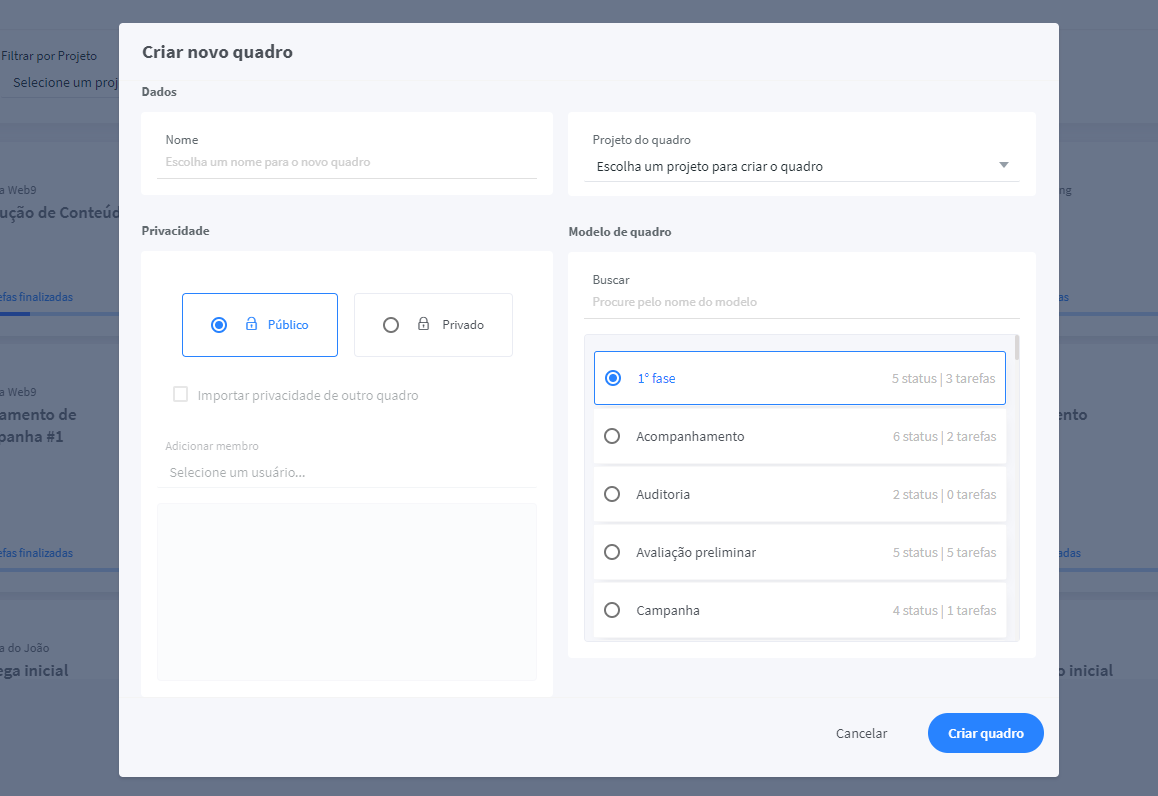
Task: Click the Avaliação preliminar model name
Action: 696,552
